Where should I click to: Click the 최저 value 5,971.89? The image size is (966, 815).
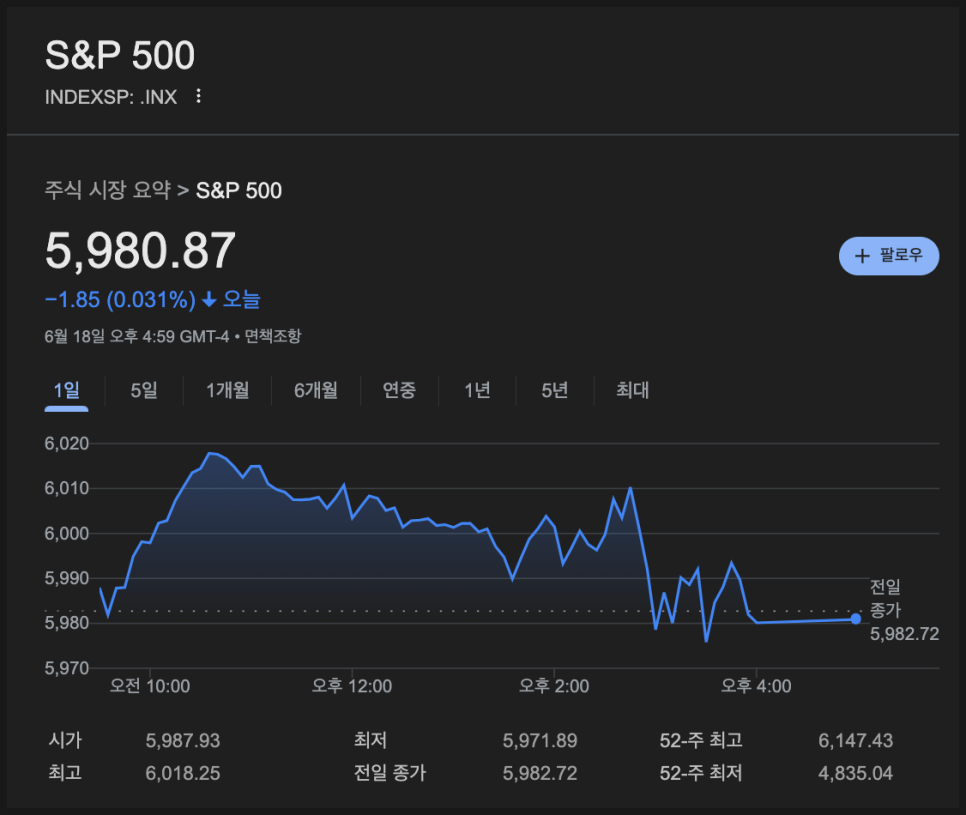(x=540, y=740)
